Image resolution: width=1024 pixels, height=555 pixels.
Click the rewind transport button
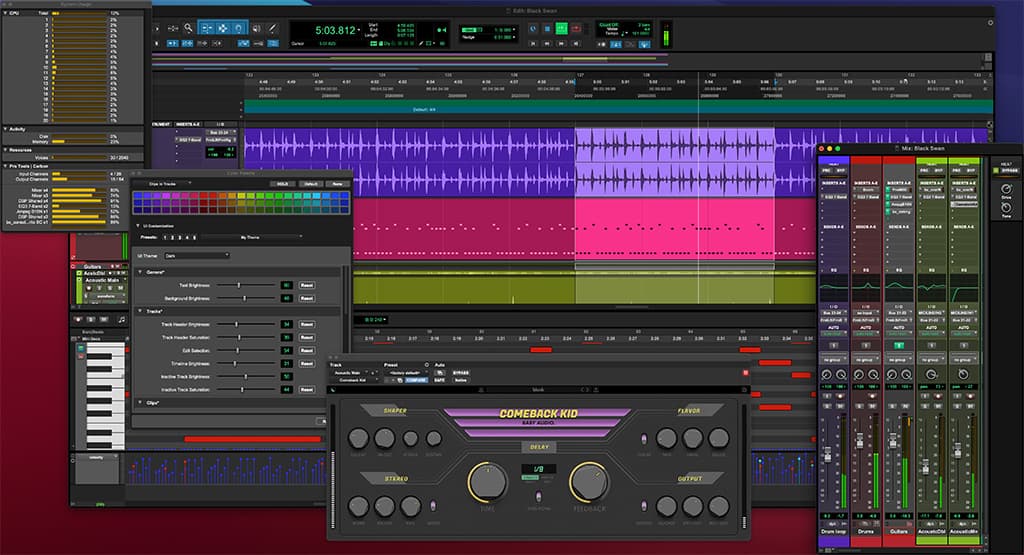tap(547, 44)
